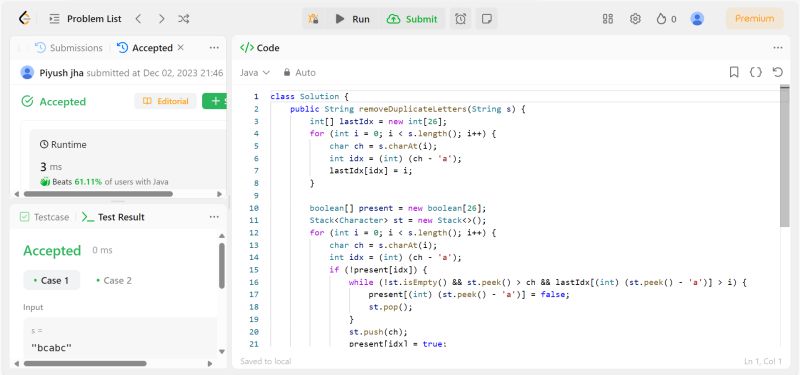Open the notes sticky icon
Image resolution: width=800 pixels, height=375 pixels.
click(487, 19)
